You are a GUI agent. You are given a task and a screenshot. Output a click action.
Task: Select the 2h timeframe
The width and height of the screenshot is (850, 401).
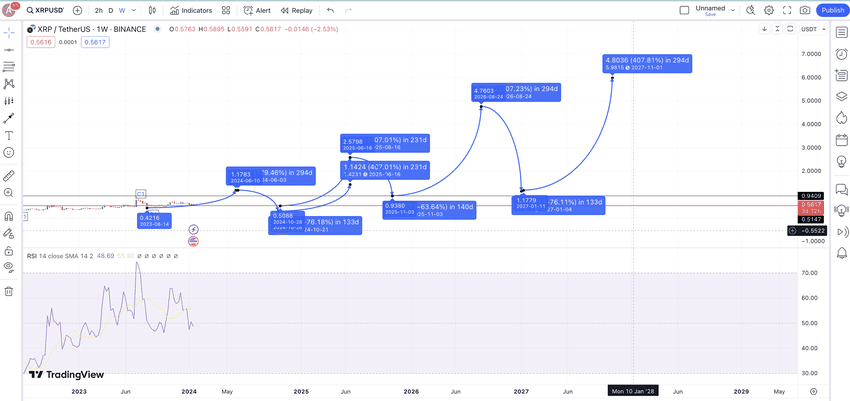click(98, 10)
